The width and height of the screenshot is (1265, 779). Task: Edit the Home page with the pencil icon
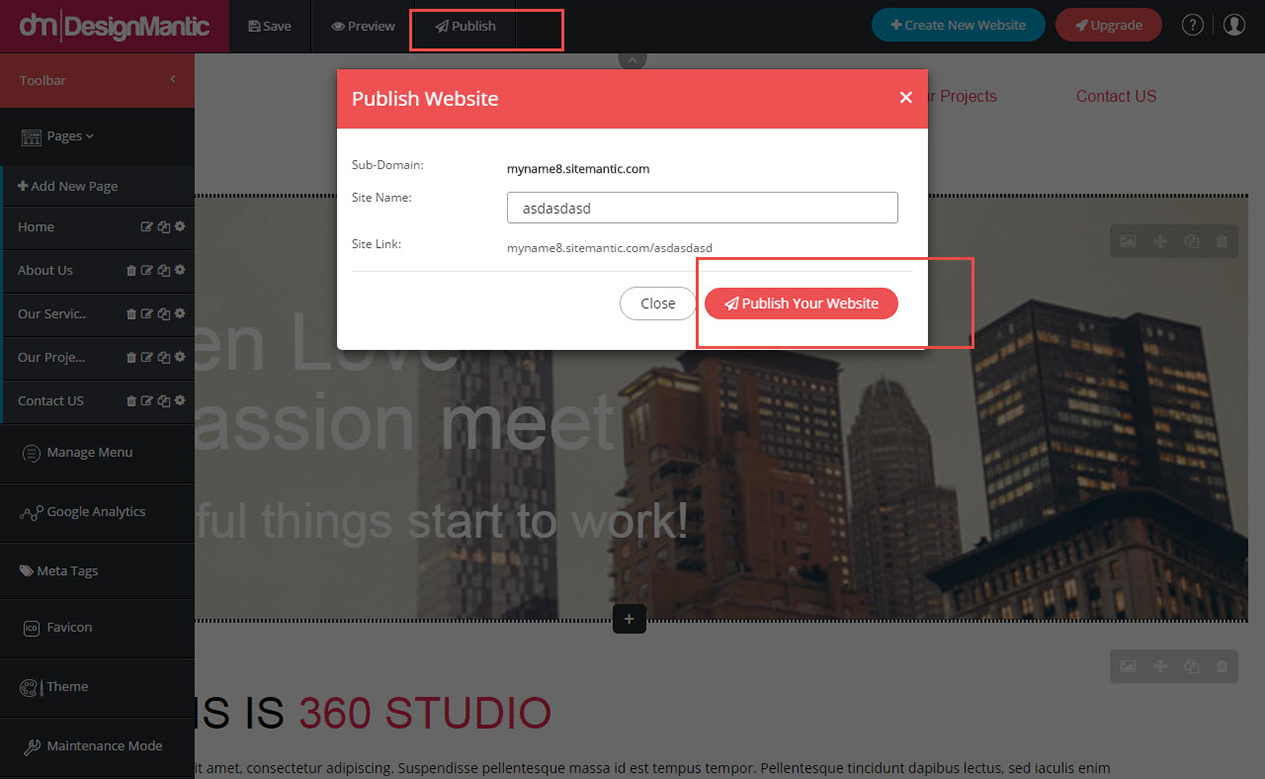[x=146, y=227]
